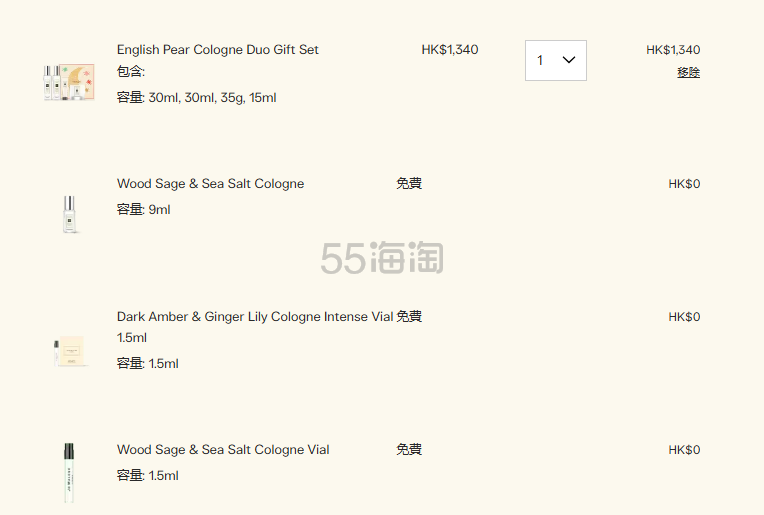Click the 包含: label under the gift set
The image size is (764, 515).
(x=131, y=72)
